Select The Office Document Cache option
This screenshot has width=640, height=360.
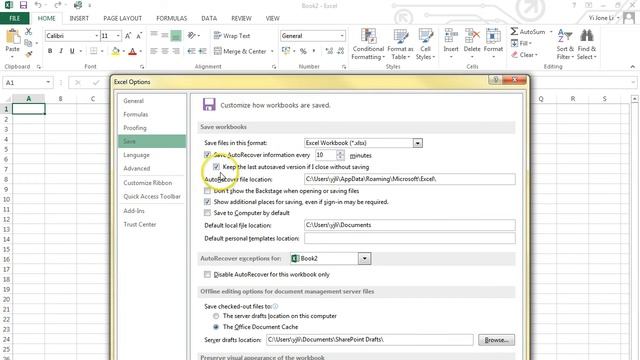(x=216, y=327)
